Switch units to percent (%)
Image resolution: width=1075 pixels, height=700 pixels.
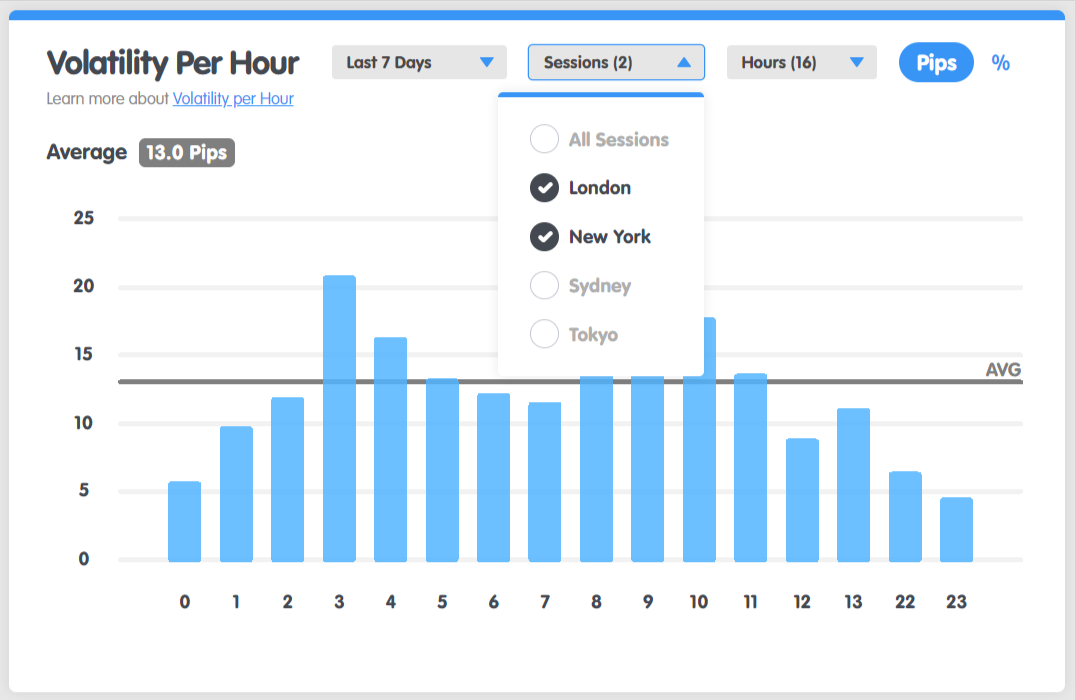[x=1000, y=63]
